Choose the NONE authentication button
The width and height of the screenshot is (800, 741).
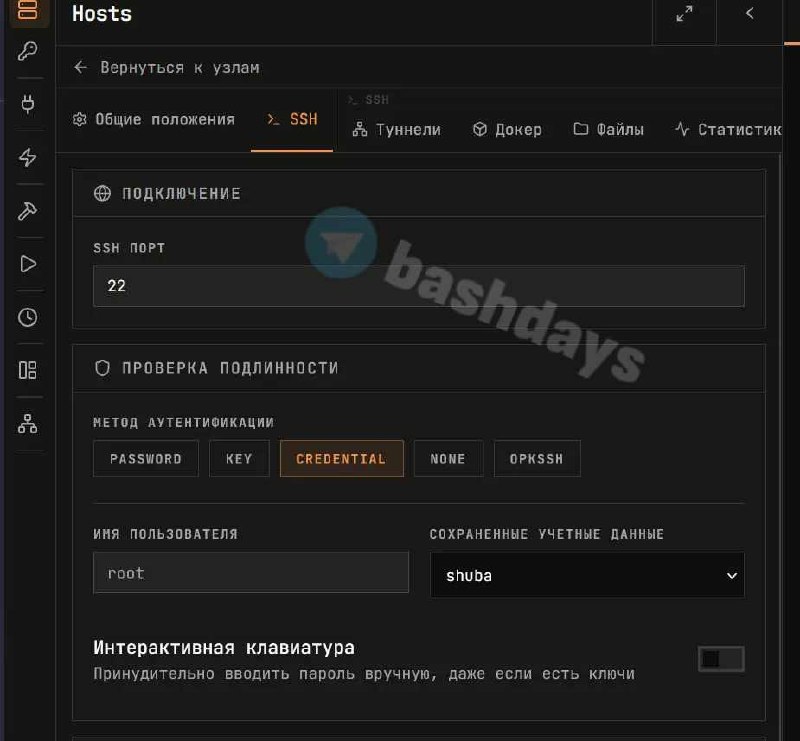click(448, 459)
